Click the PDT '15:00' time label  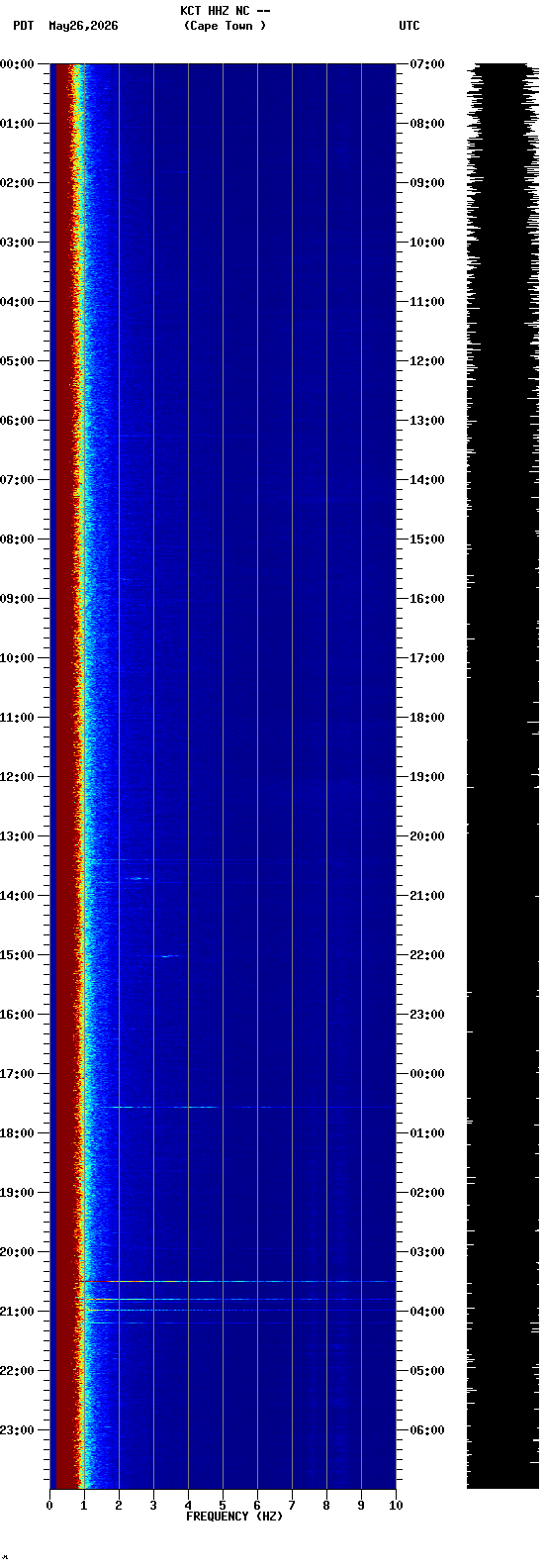pyautogui.click(x=18, y=955)
